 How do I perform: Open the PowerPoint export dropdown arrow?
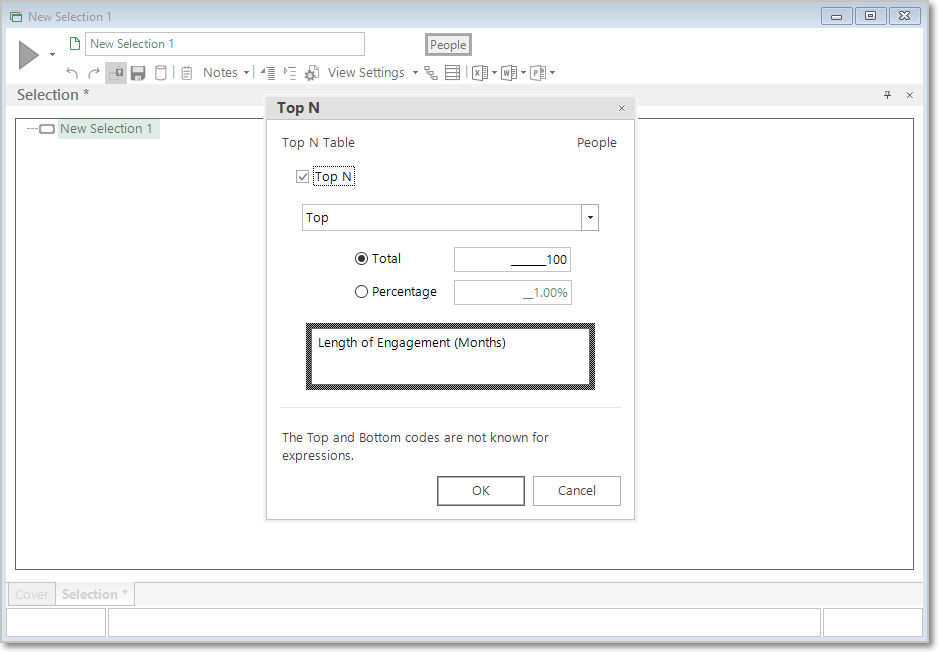tap(552, 73)
